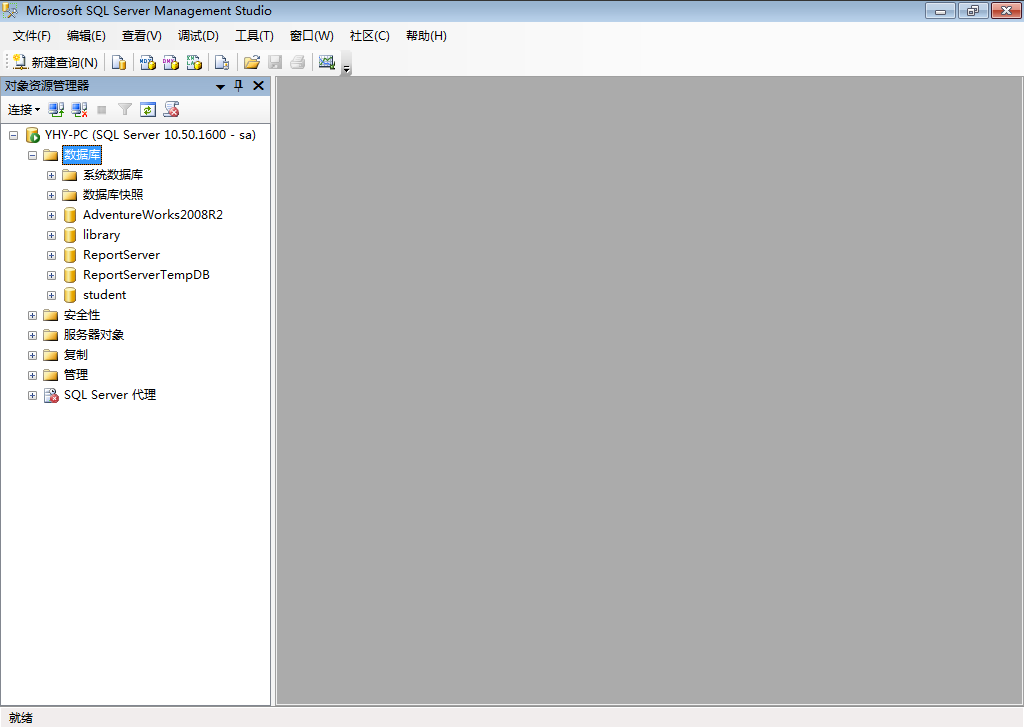Open the 窗口(W) menu

tap(312, 36)
